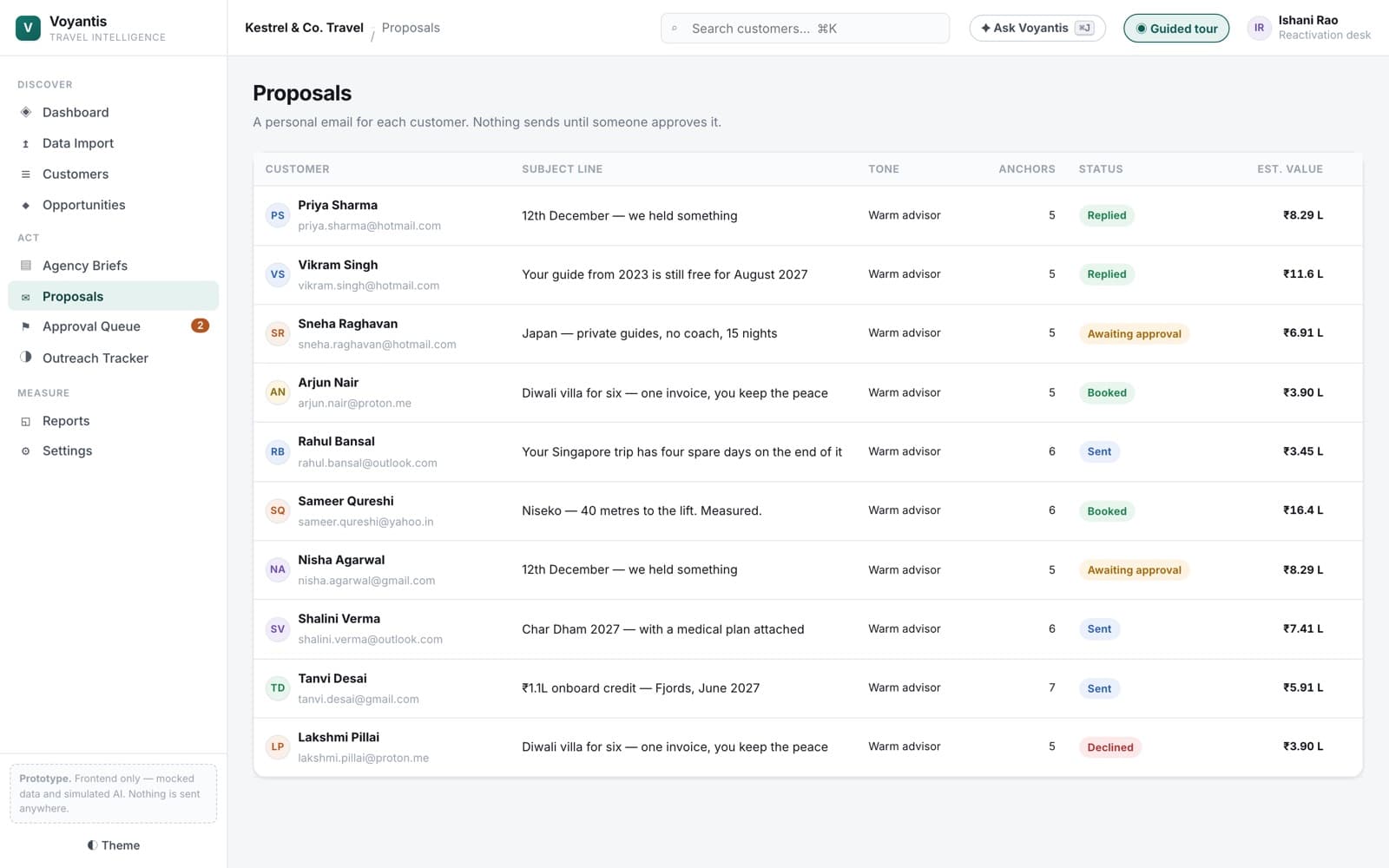This screenshot has height=868, width=1389.
Task: Click the Customers list icon
Action: pos(25,174)
